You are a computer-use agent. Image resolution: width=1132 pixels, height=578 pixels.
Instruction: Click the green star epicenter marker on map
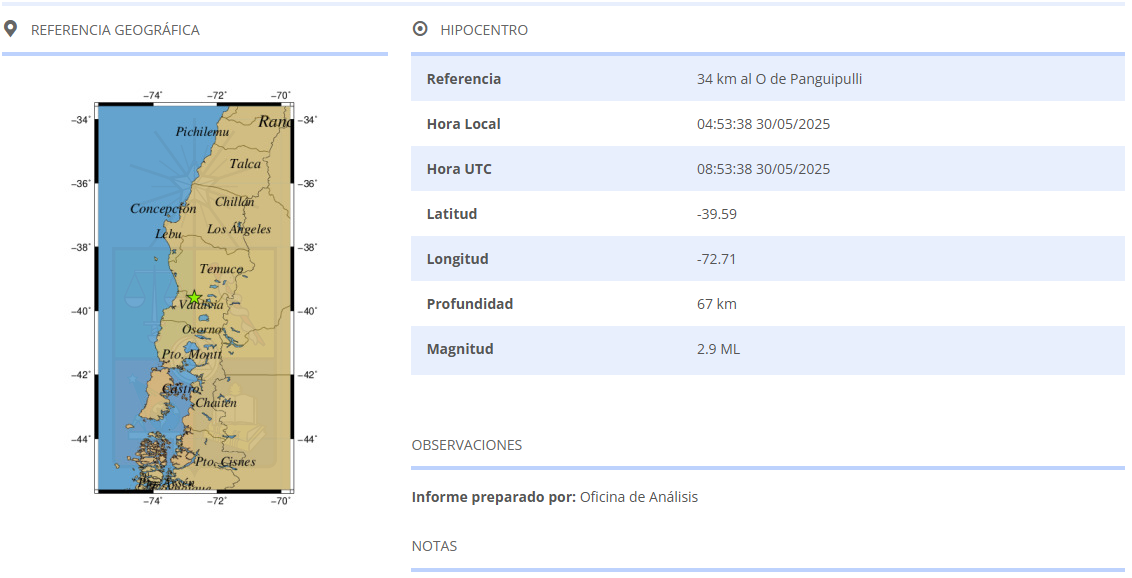click(x=194, y=297)
